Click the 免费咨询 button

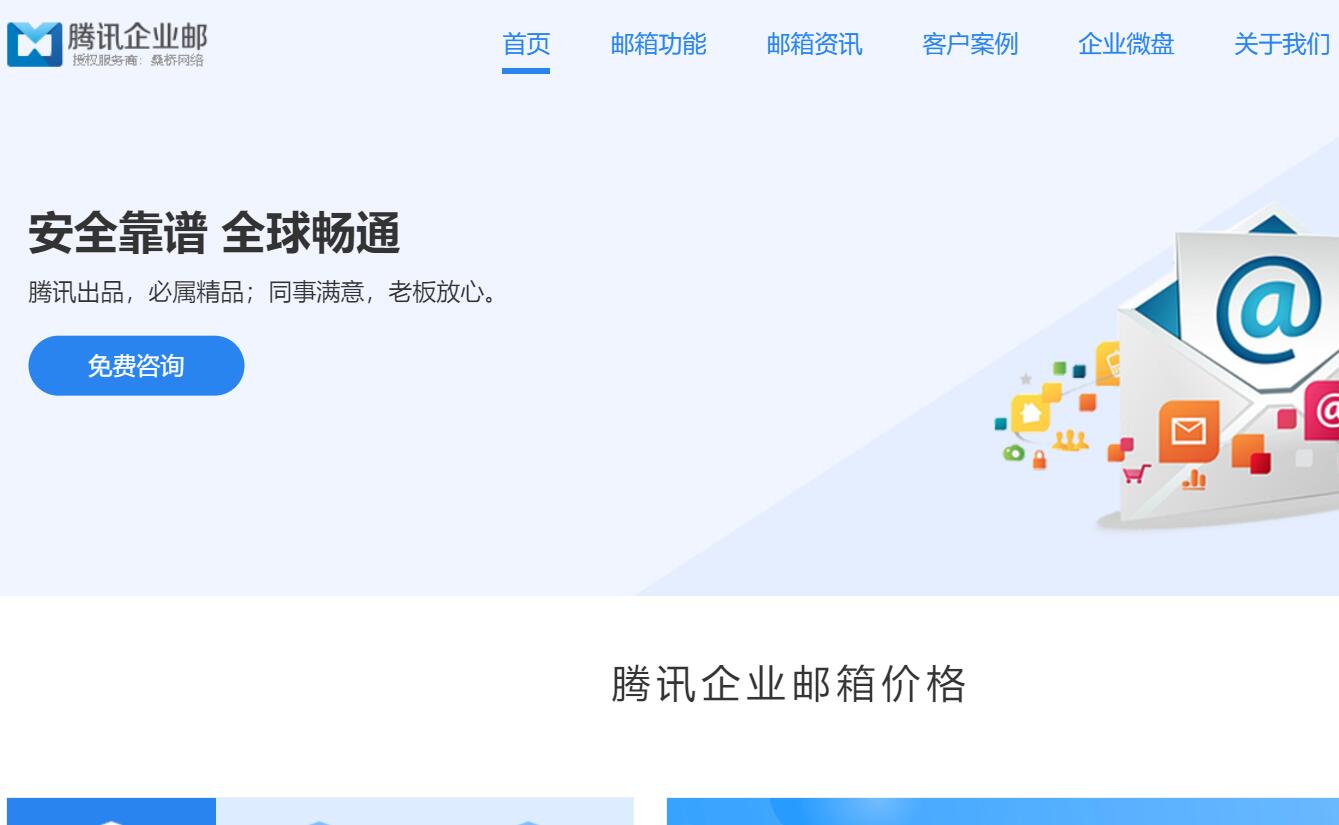136,366
